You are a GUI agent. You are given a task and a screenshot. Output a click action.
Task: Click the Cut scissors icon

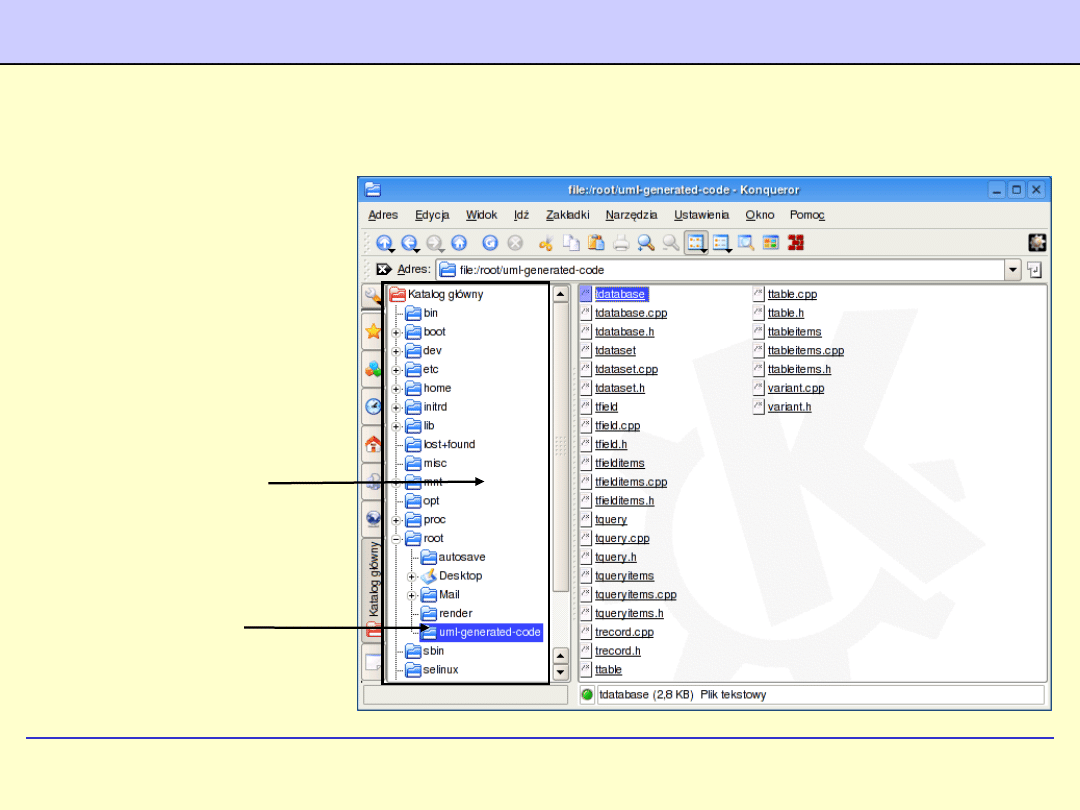point(546,242)
